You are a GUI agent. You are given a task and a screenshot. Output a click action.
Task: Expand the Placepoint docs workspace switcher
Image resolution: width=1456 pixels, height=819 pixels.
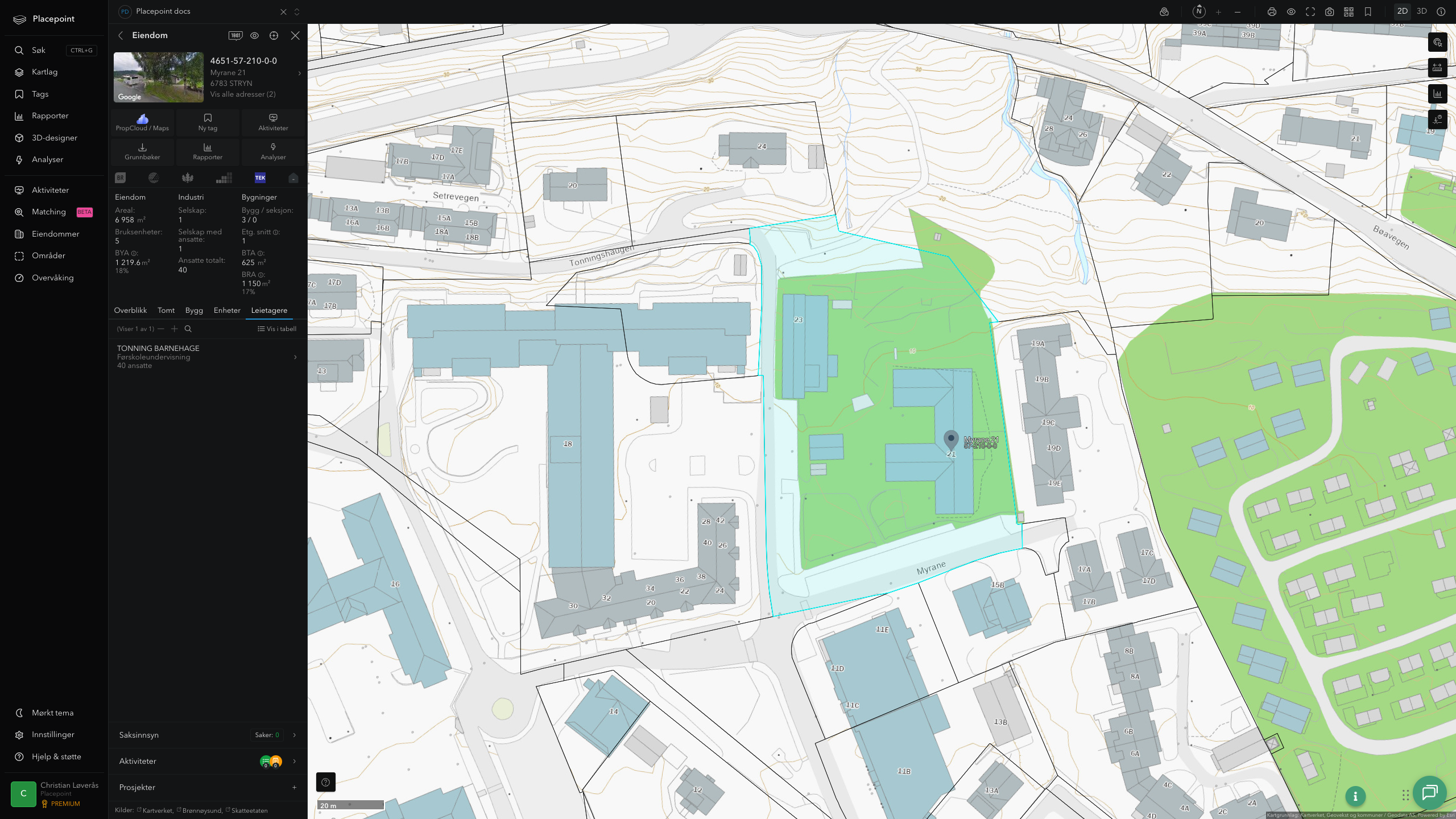click(297, 11)
